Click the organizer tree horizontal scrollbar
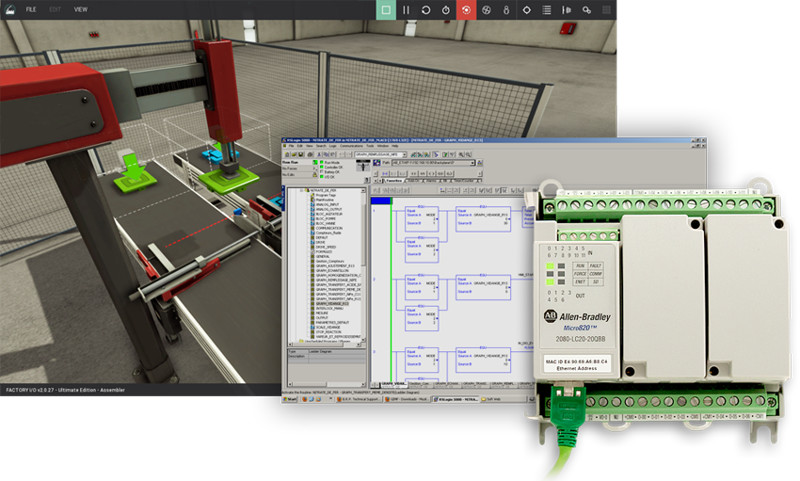 (326, 345)
